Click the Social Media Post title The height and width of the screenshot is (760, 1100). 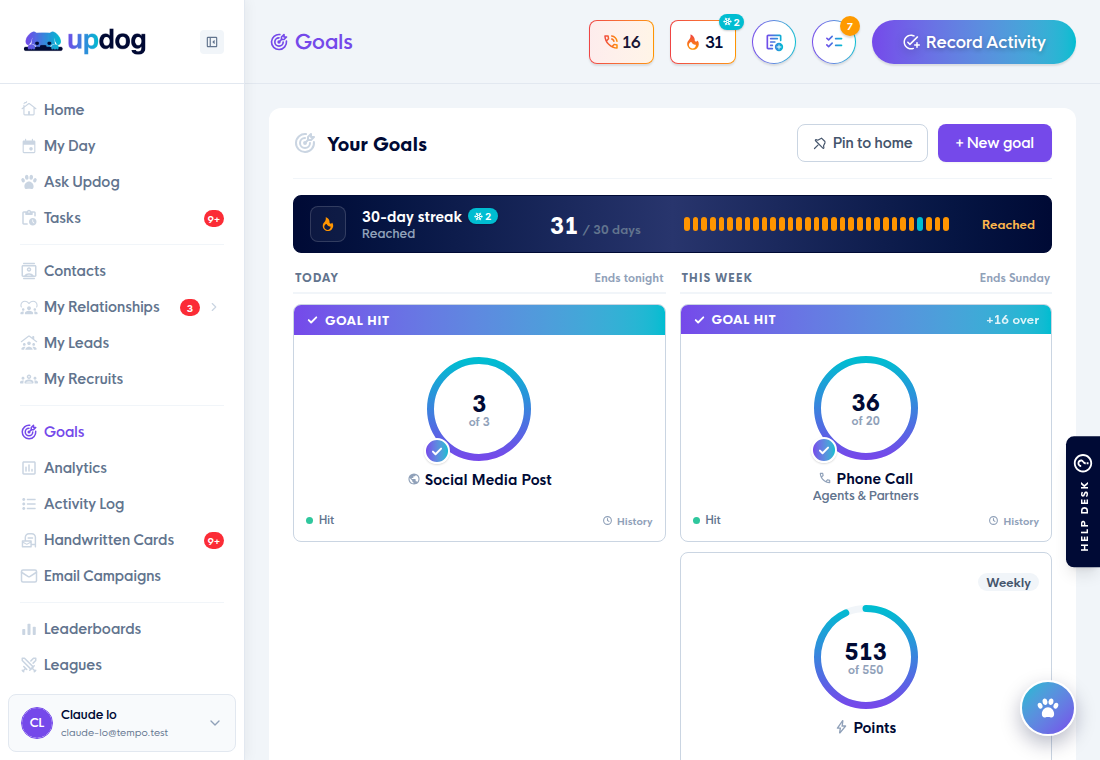(488, 480)
